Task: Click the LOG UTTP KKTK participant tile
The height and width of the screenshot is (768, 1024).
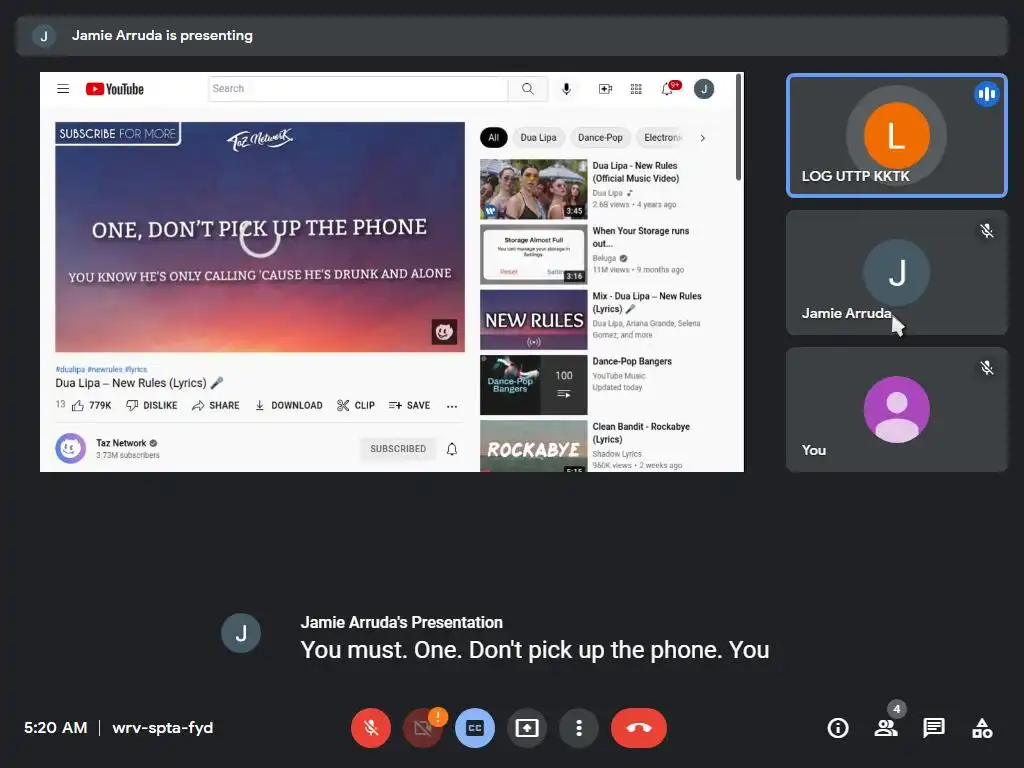Action: (897, 135)
